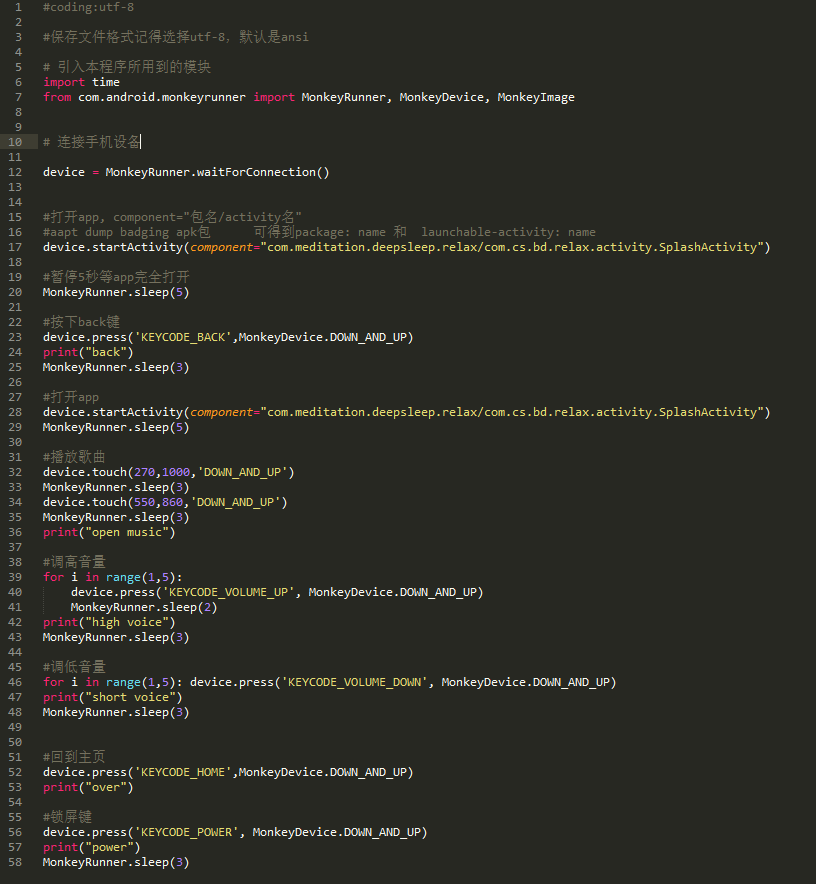The image size is (816, 884).
Task: Click gutter line number 37
Action: tap(15, 547)
